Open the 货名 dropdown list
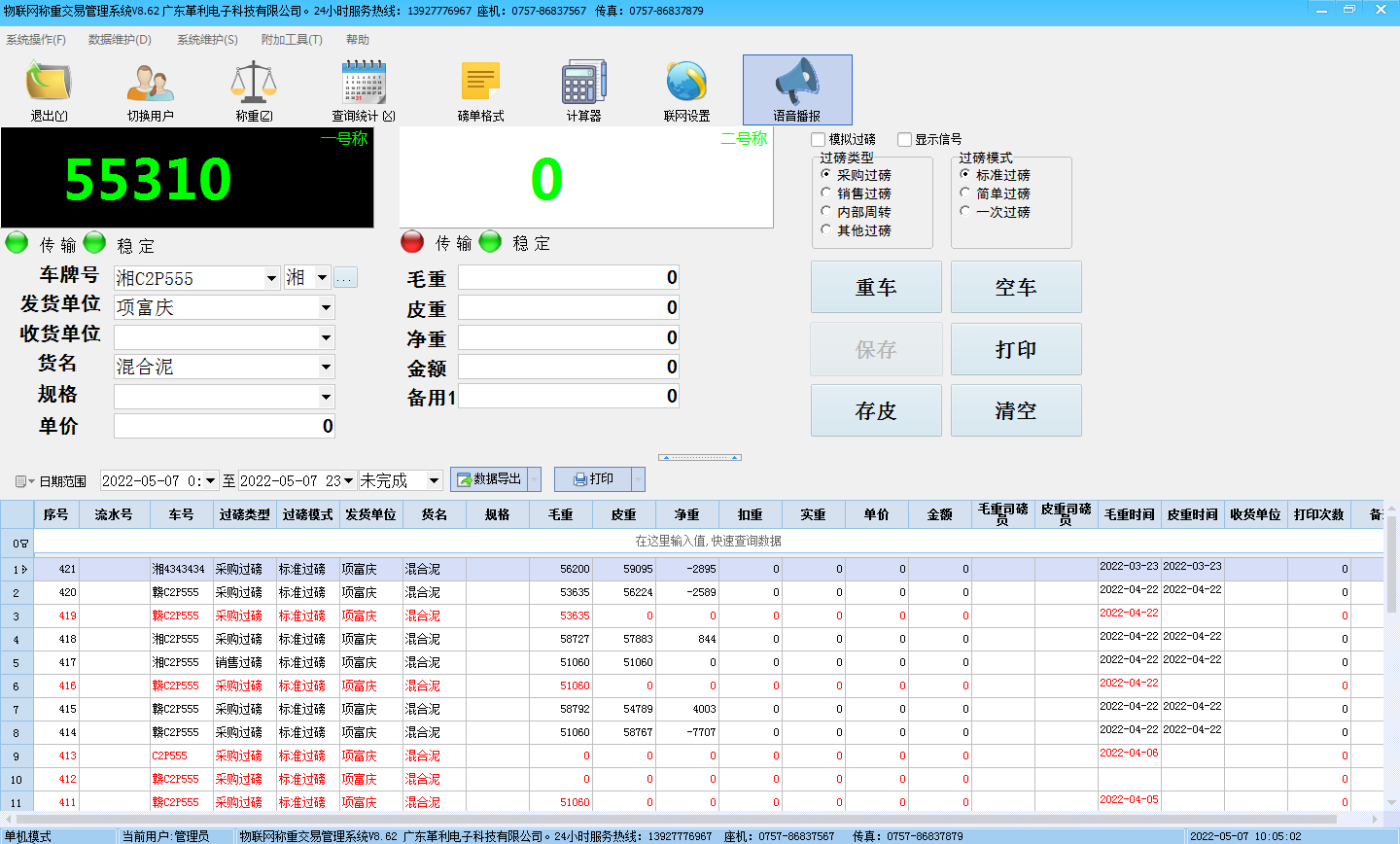The image size is (1400, 844). pos(326,368)
